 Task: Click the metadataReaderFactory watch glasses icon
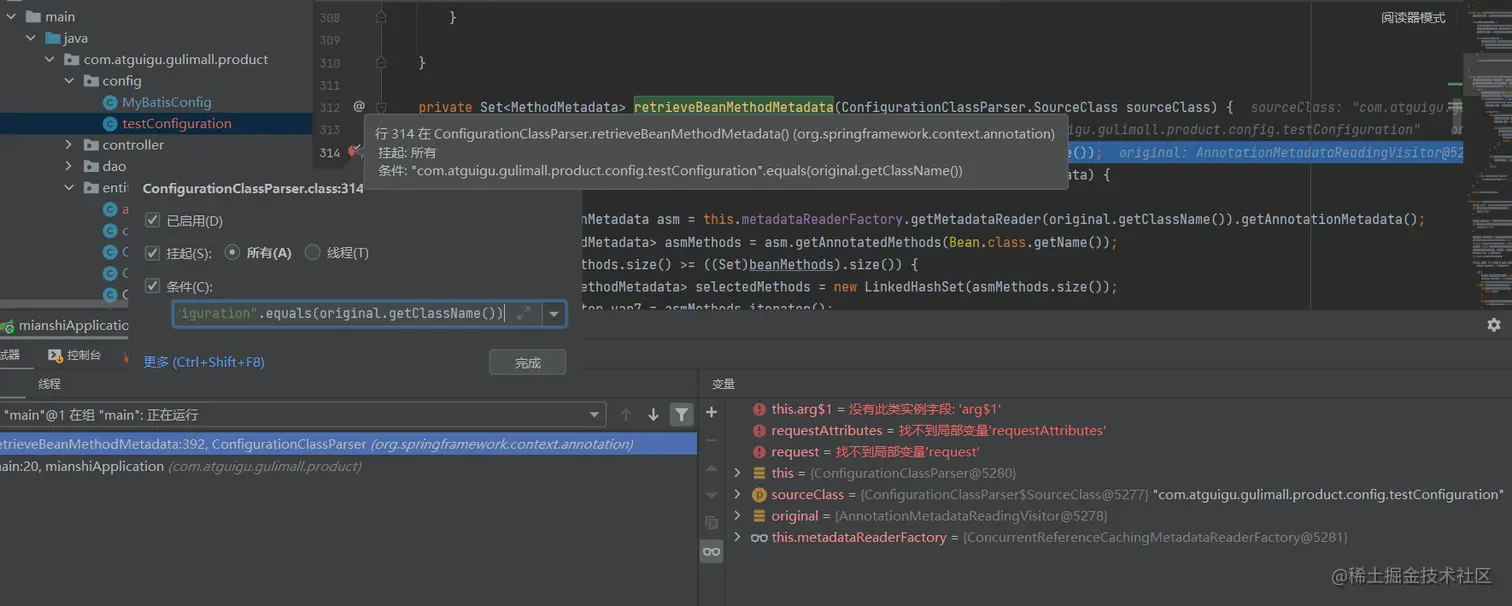[759, 538]
